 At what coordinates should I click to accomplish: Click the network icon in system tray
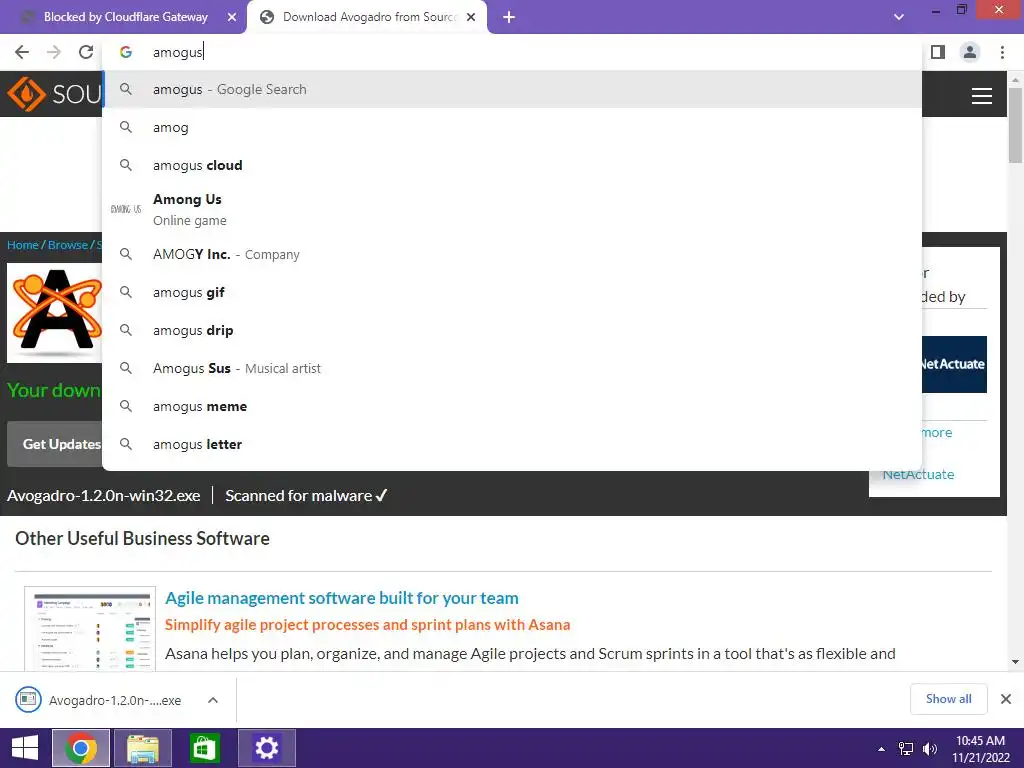[x=906, y=748]
